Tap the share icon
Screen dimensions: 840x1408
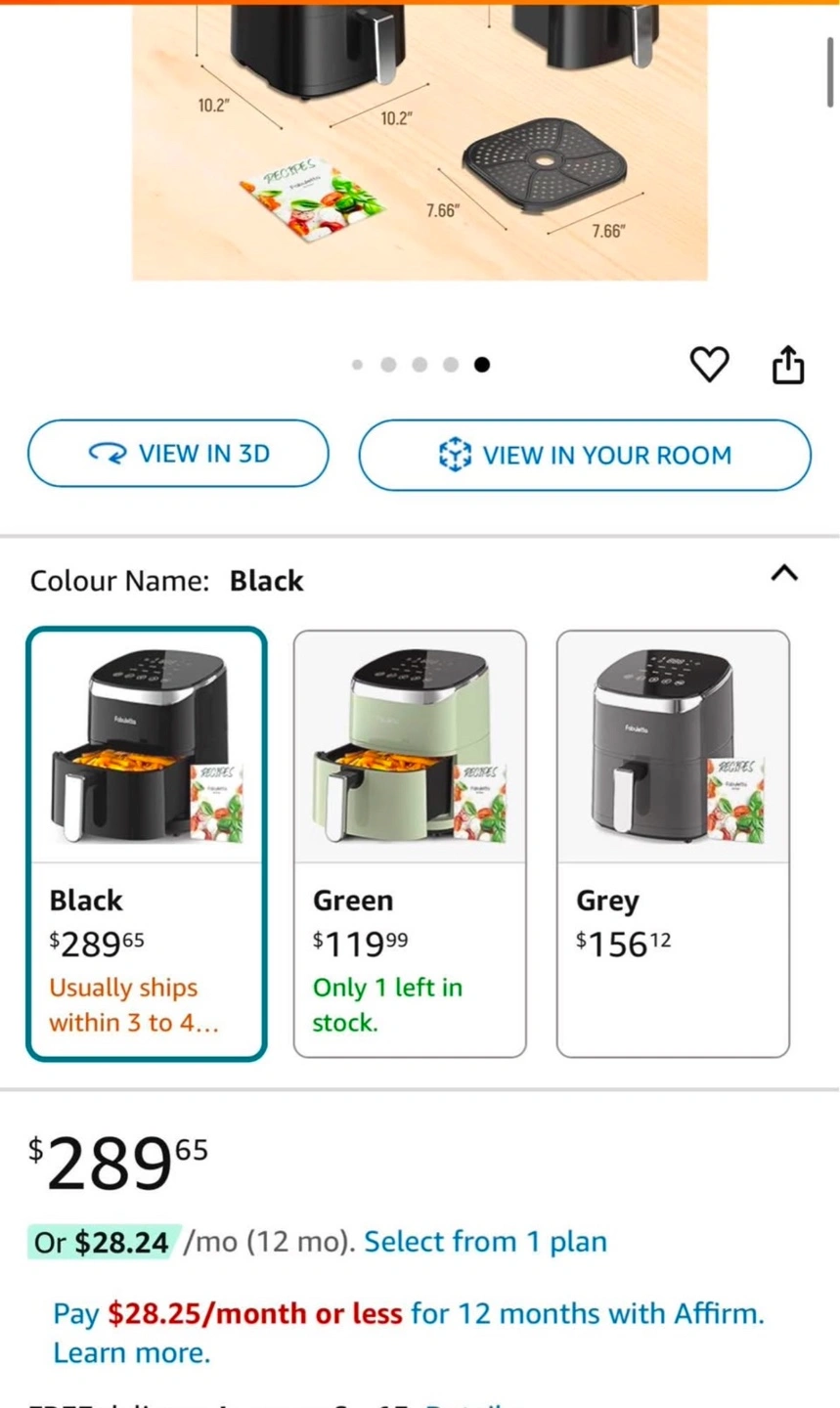click(788, 365)
